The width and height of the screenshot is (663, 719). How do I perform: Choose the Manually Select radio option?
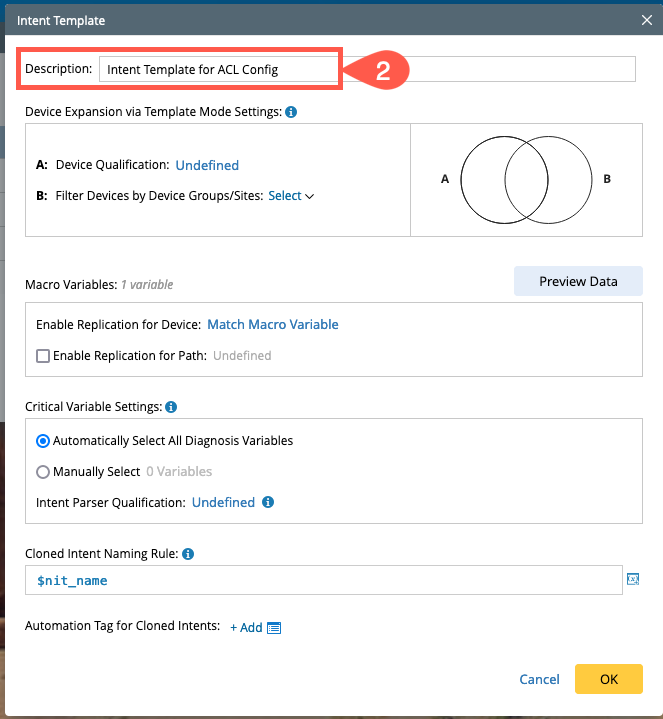point(43,471)
